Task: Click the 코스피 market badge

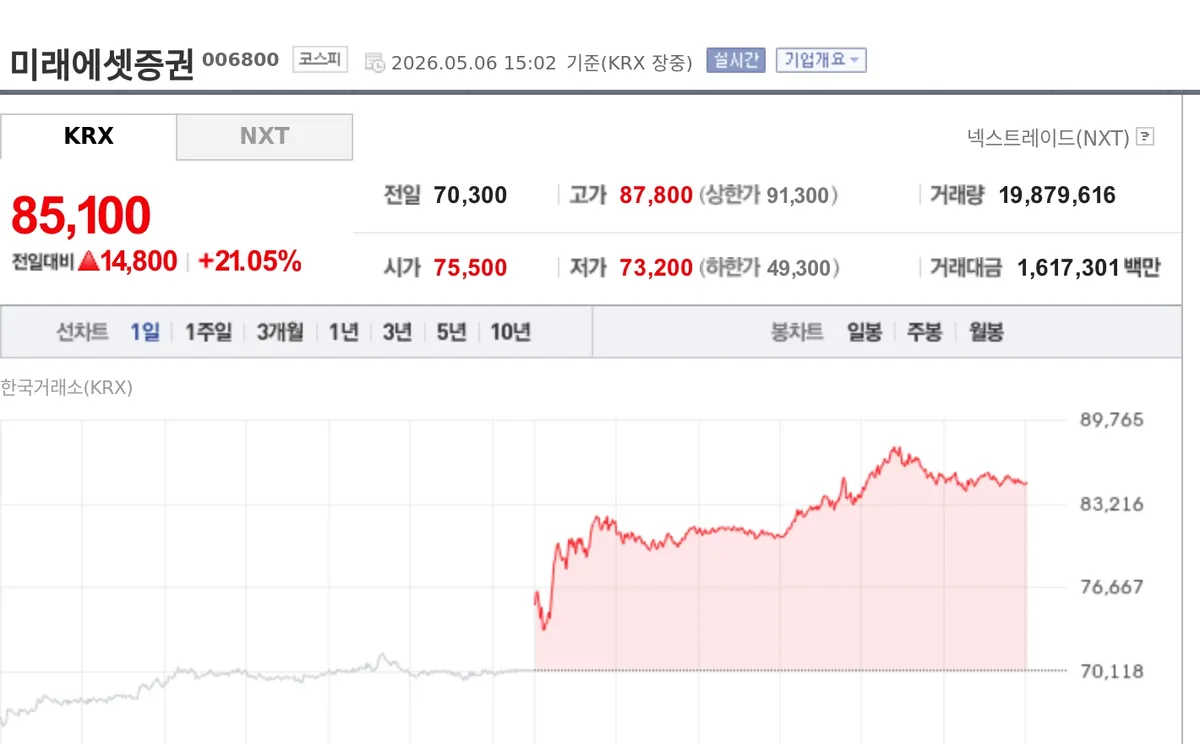Action: [320, 60]
